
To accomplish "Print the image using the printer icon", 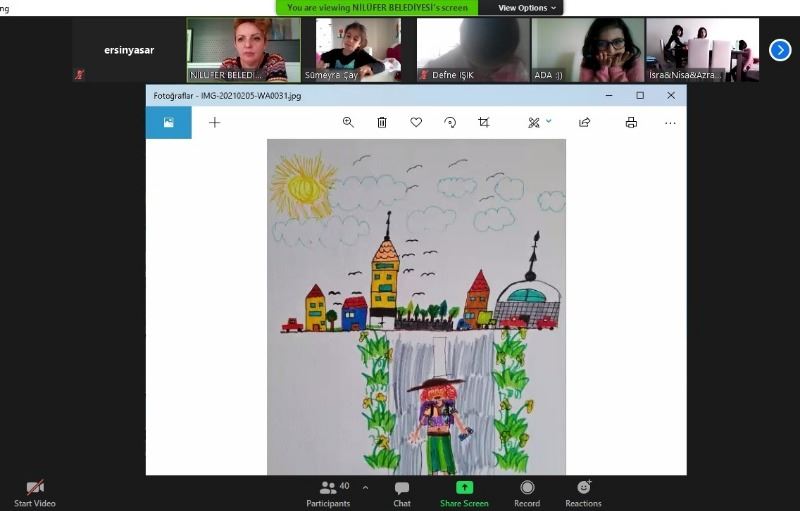I will (x=631, y=122).
